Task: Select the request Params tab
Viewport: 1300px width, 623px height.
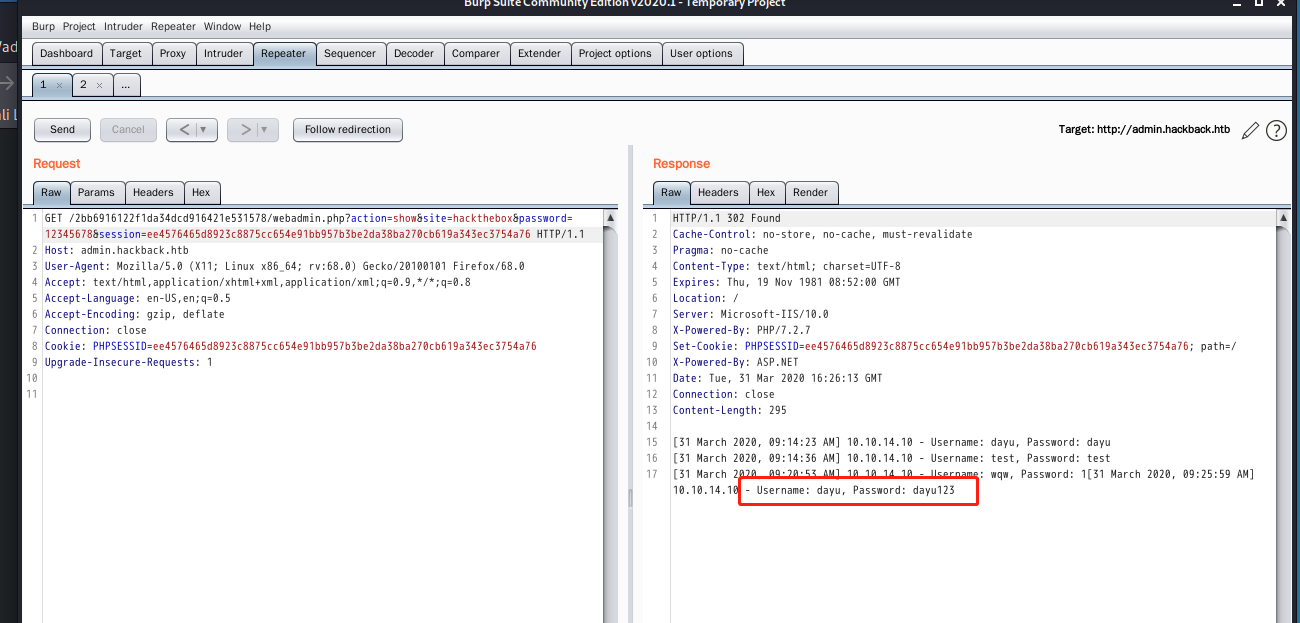Action: tap(97, 192)
